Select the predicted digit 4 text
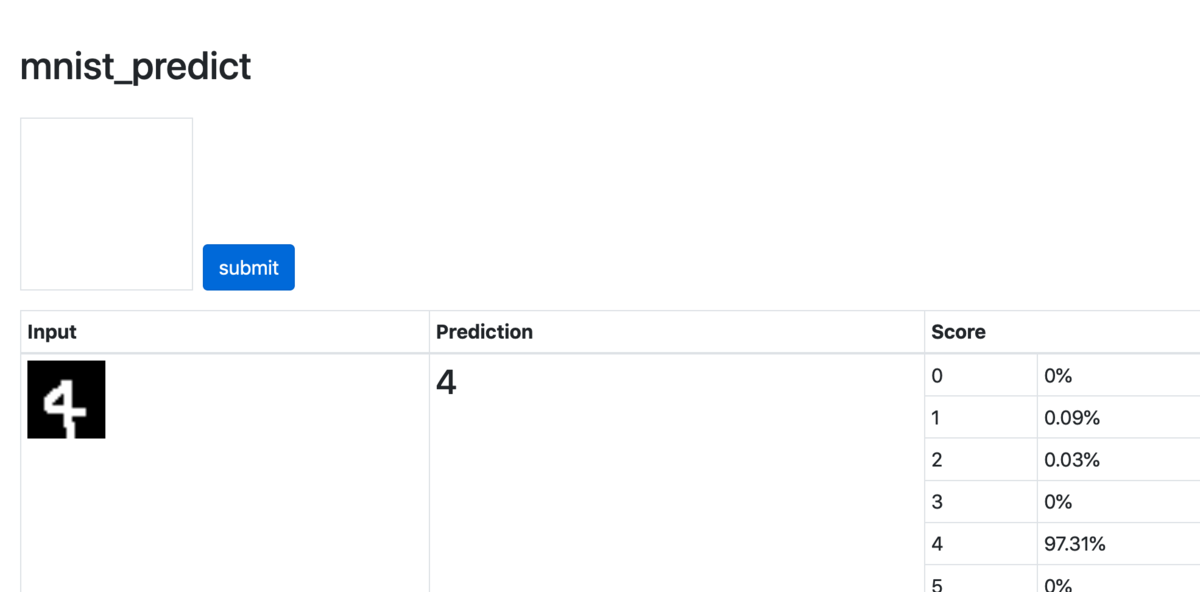Image resolution: width=1200 pixels, height=592 pixels. click(x=446, y=382)
